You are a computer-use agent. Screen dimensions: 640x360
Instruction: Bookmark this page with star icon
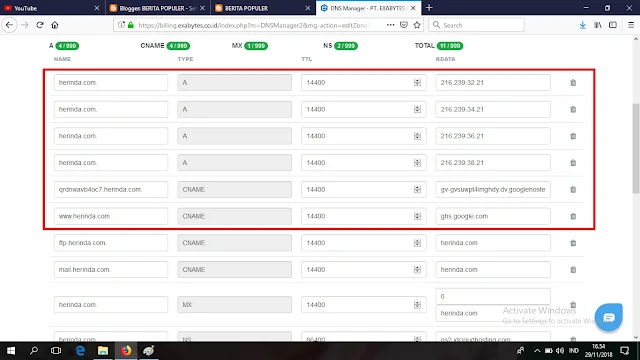417,25
